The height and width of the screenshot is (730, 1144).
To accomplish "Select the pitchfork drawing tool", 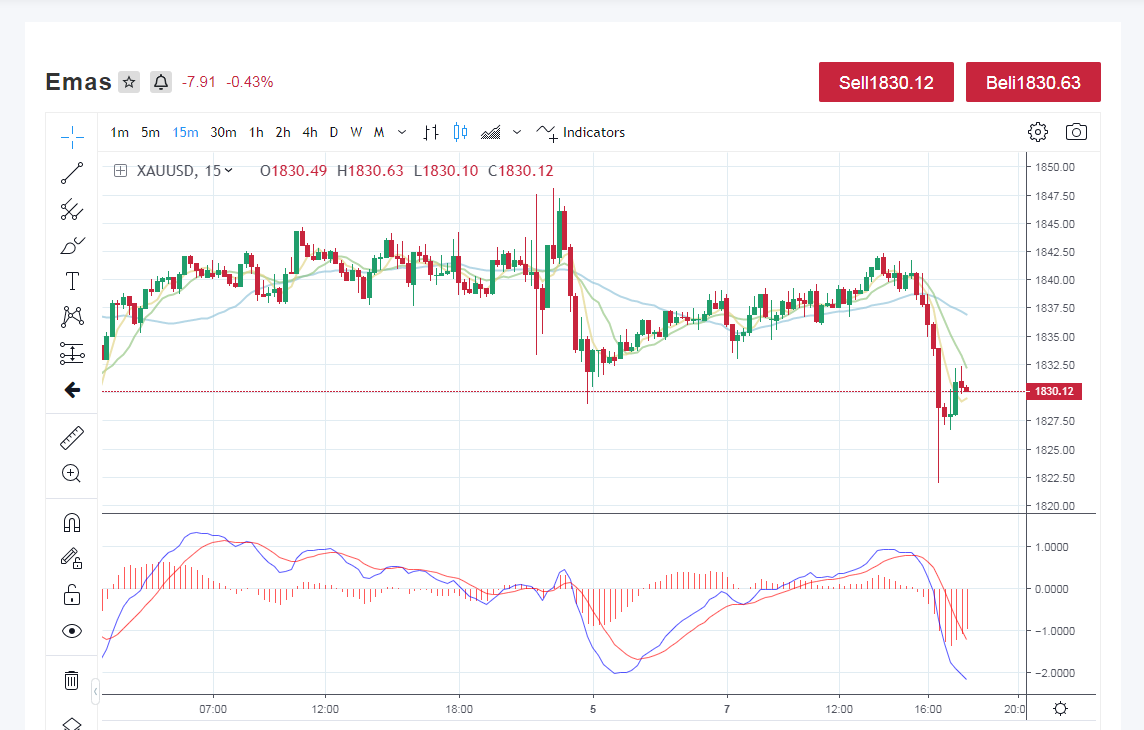I will [x=72, y=209].
